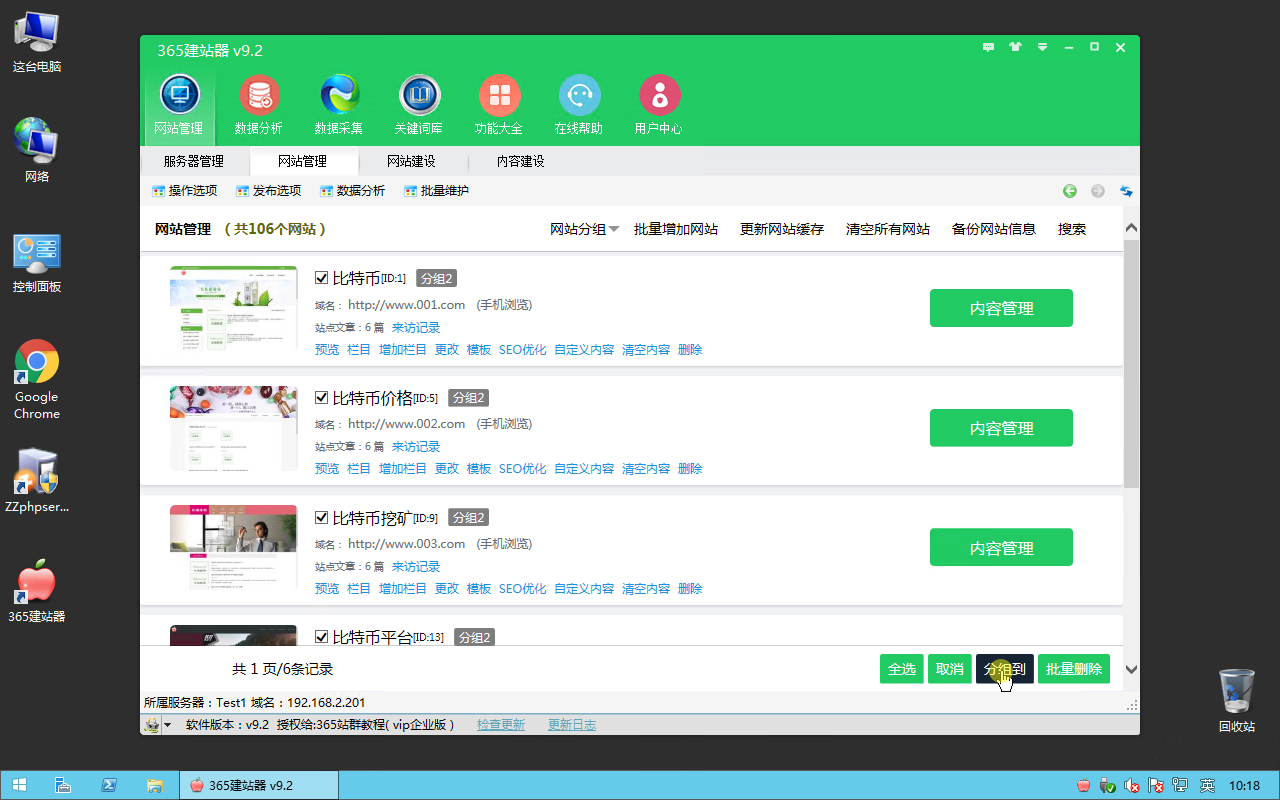1280x800 pixels.
Task: Open 内容管理 for www.002.com
Action: [x=1001, y=428]
